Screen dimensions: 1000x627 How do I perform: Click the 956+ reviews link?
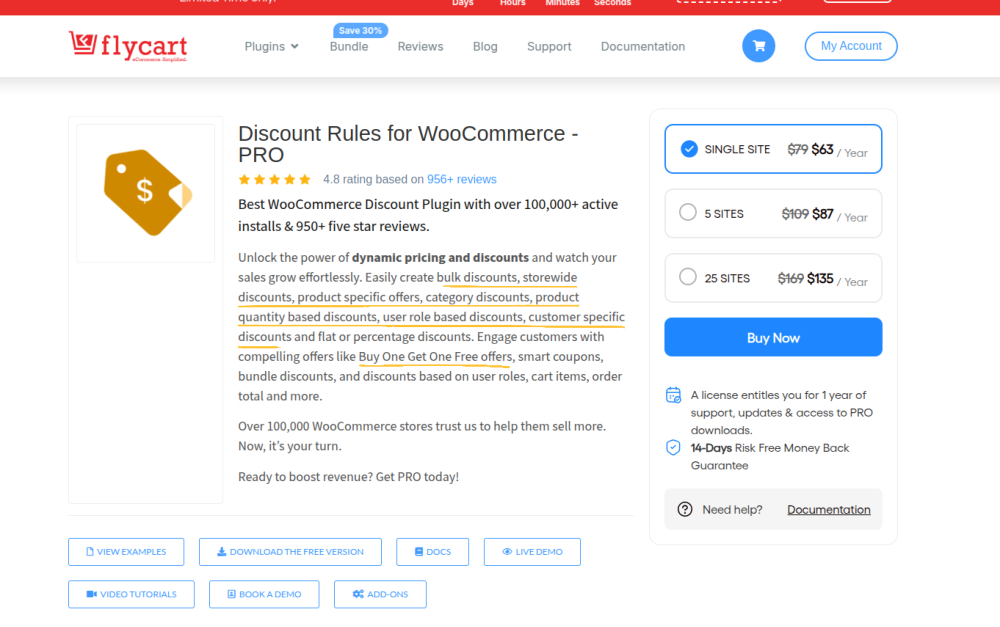coord(461,180)
